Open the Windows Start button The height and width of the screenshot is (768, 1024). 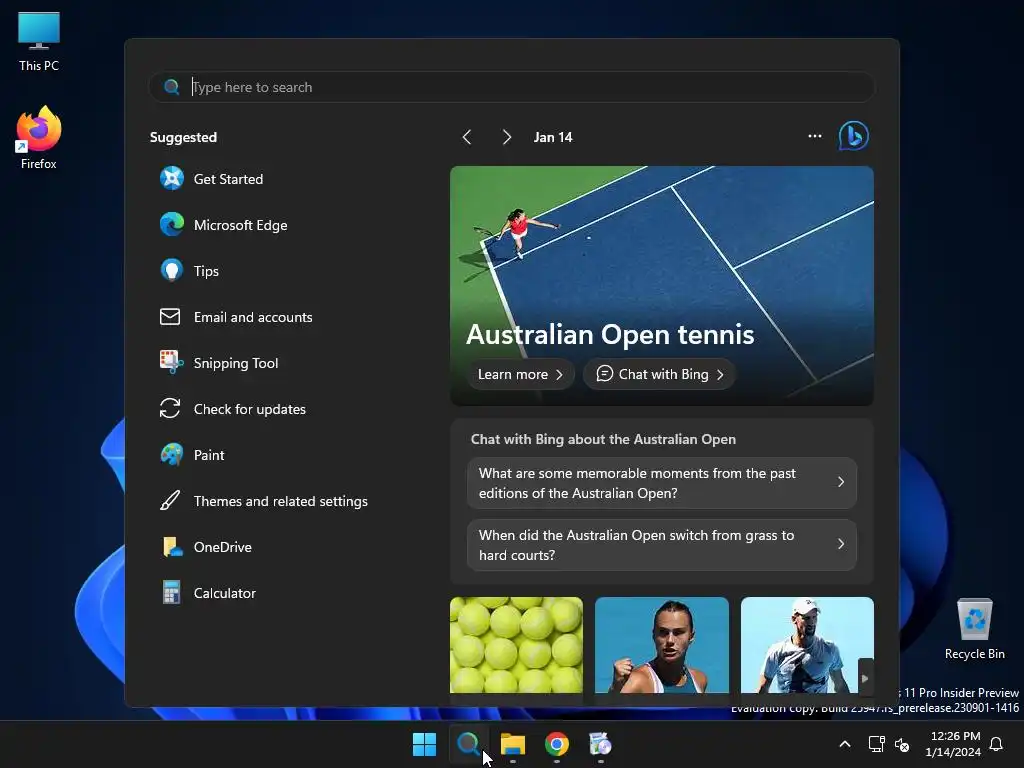pyautogui.click(x=424, y=744)
